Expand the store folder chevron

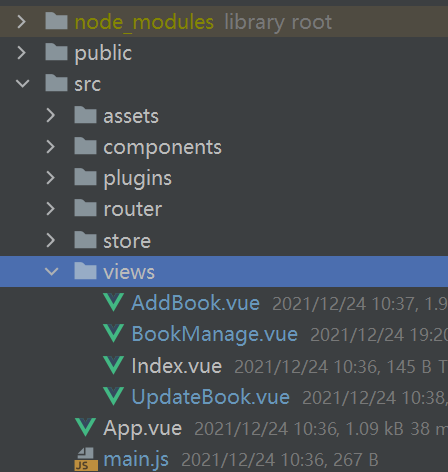tap(51, 240)
